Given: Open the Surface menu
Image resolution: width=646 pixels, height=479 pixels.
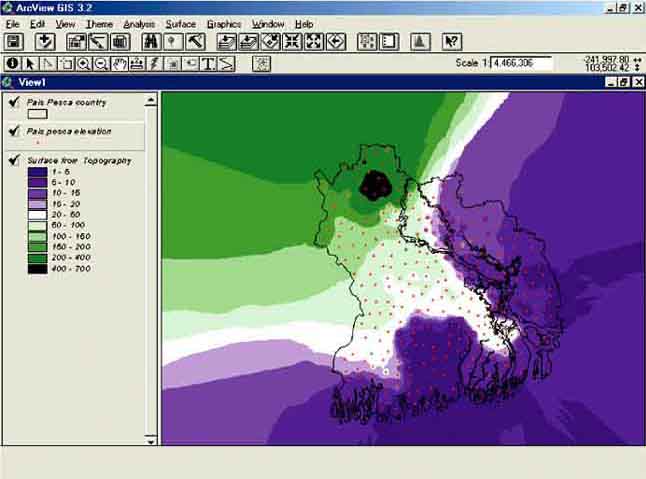Looking at the screenshot, I should [181, 23].
